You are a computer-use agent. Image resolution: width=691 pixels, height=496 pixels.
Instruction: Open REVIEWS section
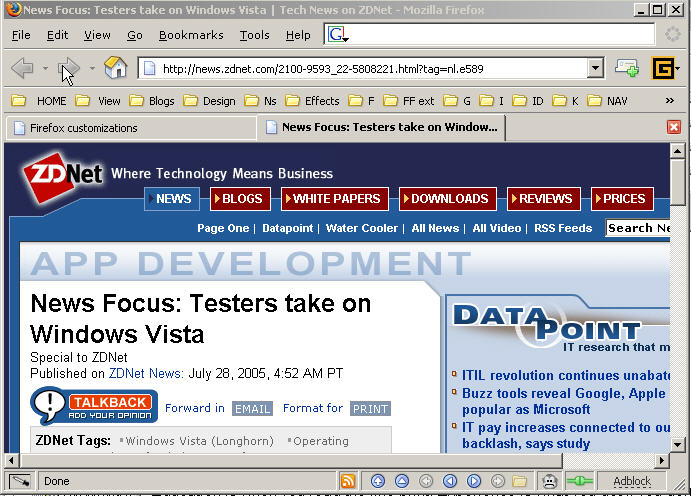coord(543,199)
